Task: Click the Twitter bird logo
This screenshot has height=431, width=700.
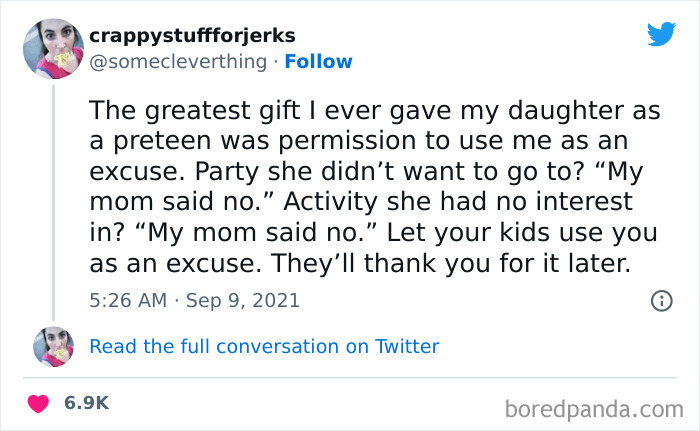Action: pyautogui.click(x=661, y=34)
